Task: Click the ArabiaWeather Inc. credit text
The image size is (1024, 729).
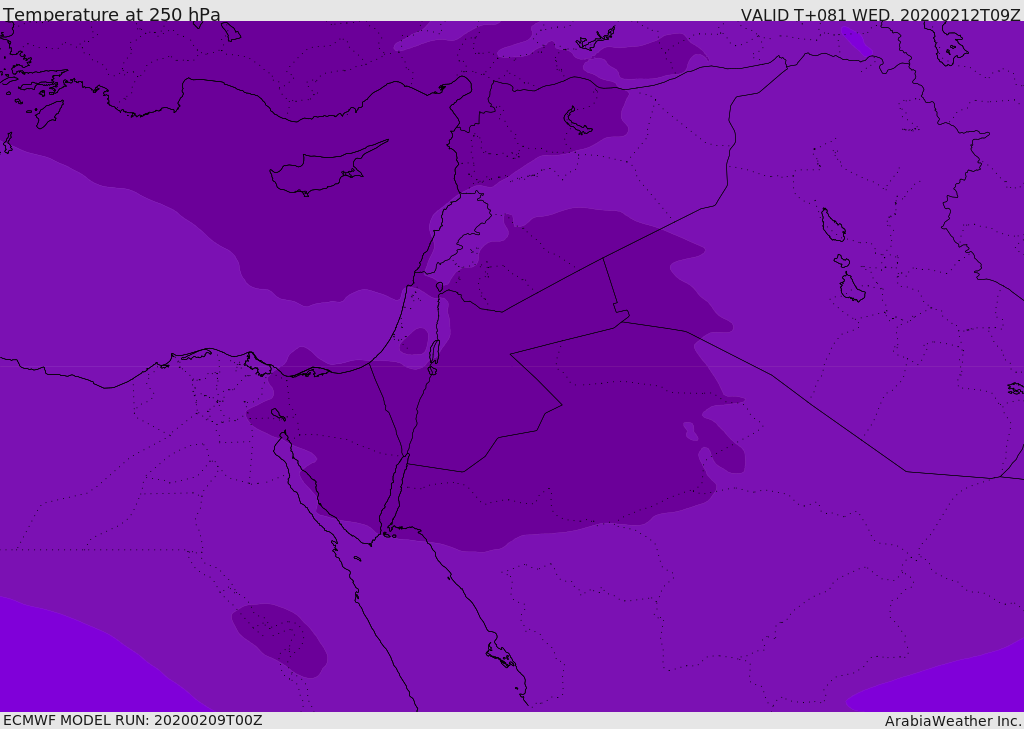Action: (x=953, y=721)
